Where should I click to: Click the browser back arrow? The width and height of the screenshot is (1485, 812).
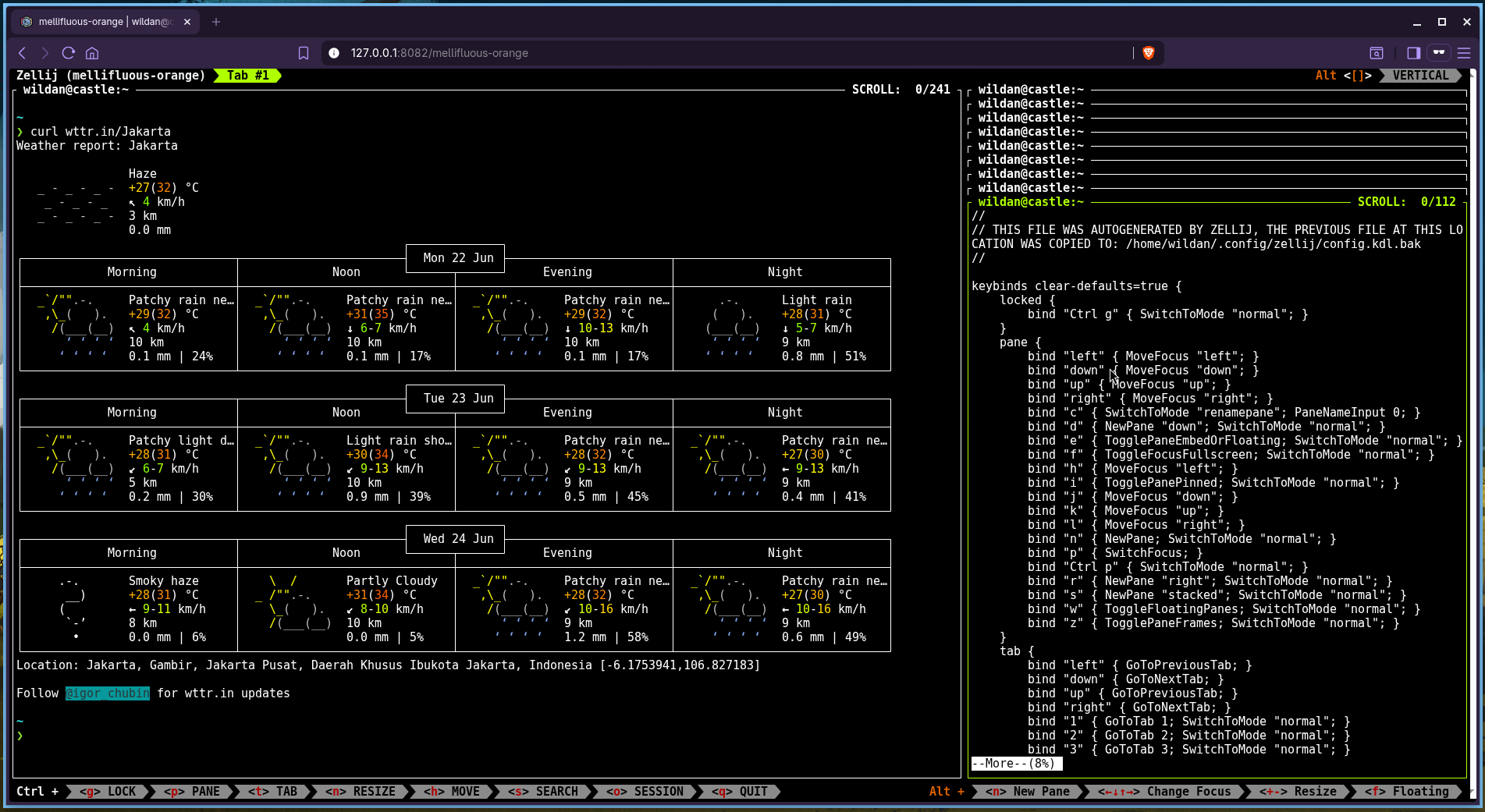(22, 53)
